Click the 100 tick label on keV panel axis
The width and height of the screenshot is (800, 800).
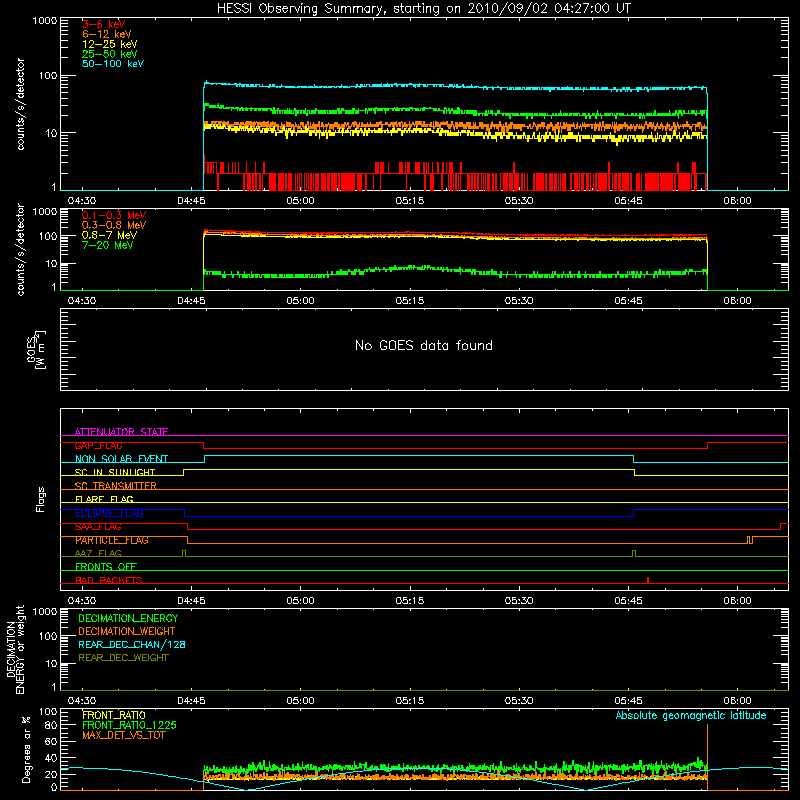pos(47,76)
